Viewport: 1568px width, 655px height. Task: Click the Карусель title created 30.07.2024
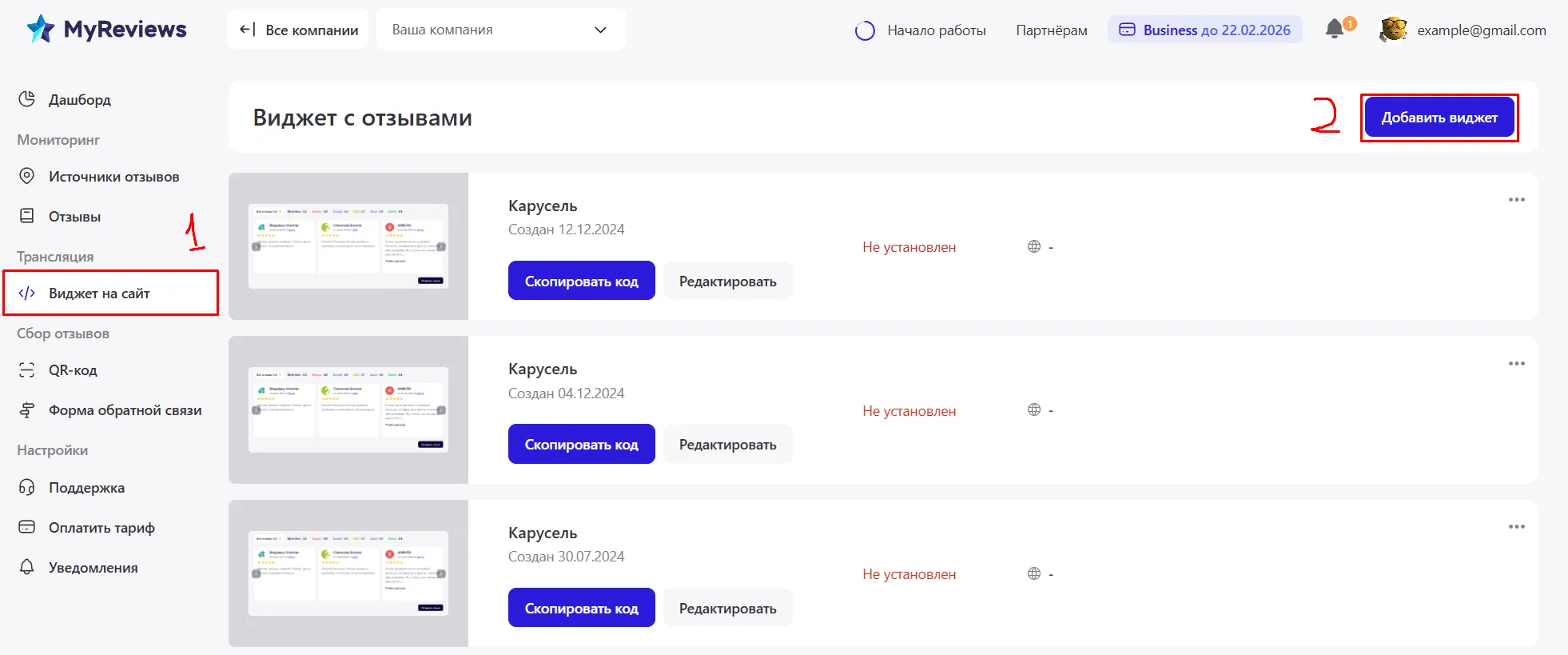point(543,533)
